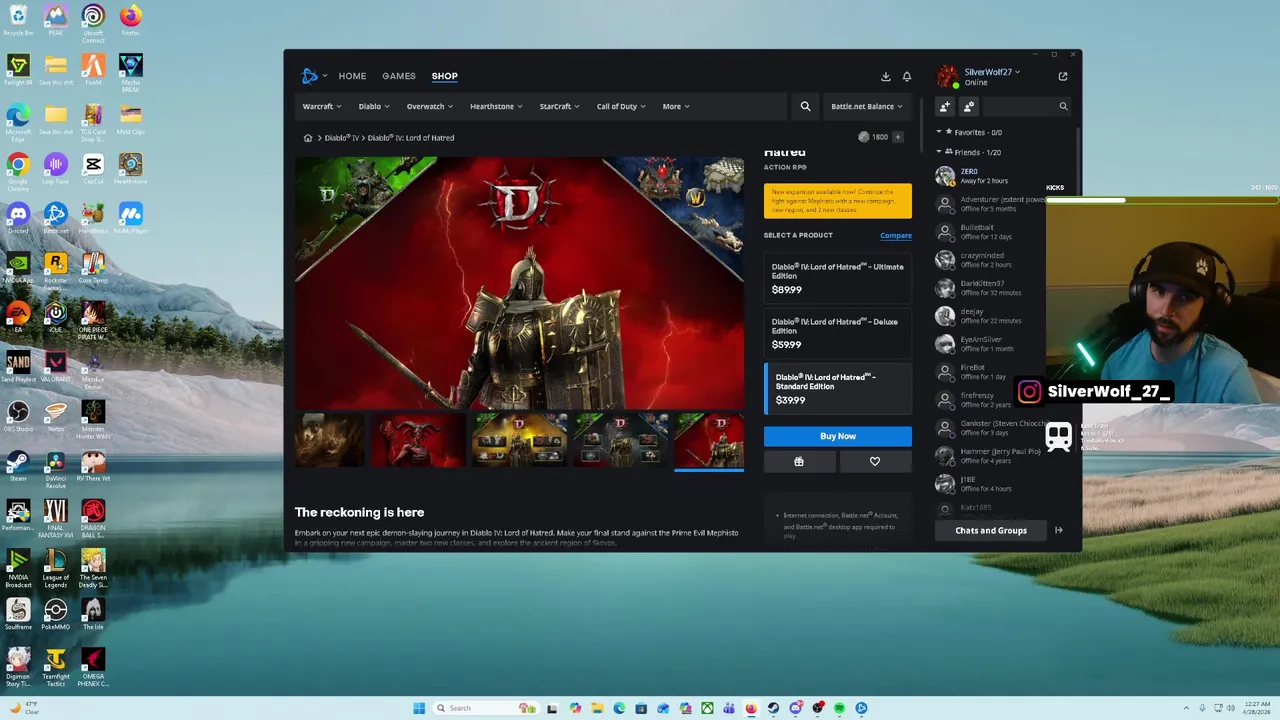The height and width of the screenshot is (720, 1280).
Task: Select the third gallery thumbnail
Action: tap(519, 440)
